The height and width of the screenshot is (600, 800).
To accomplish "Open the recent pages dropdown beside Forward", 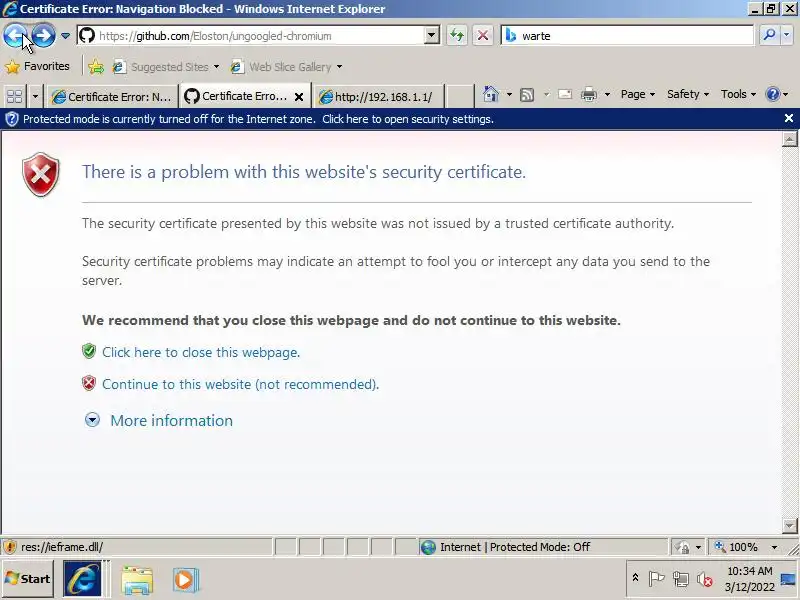I will [65, 36].
